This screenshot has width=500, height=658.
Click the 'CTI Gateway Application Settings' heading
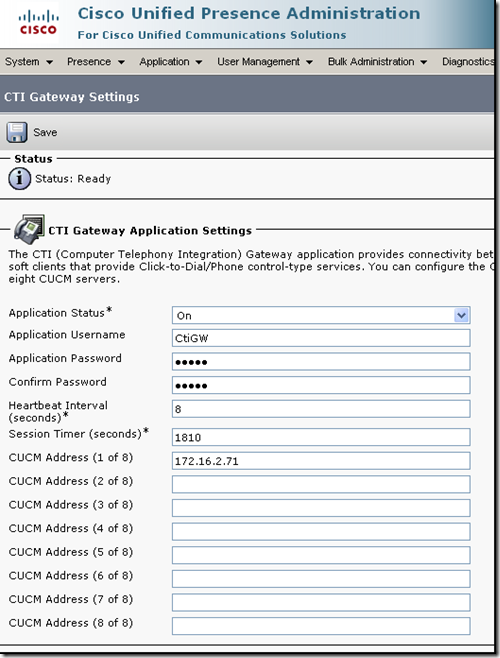pos(150,231)
